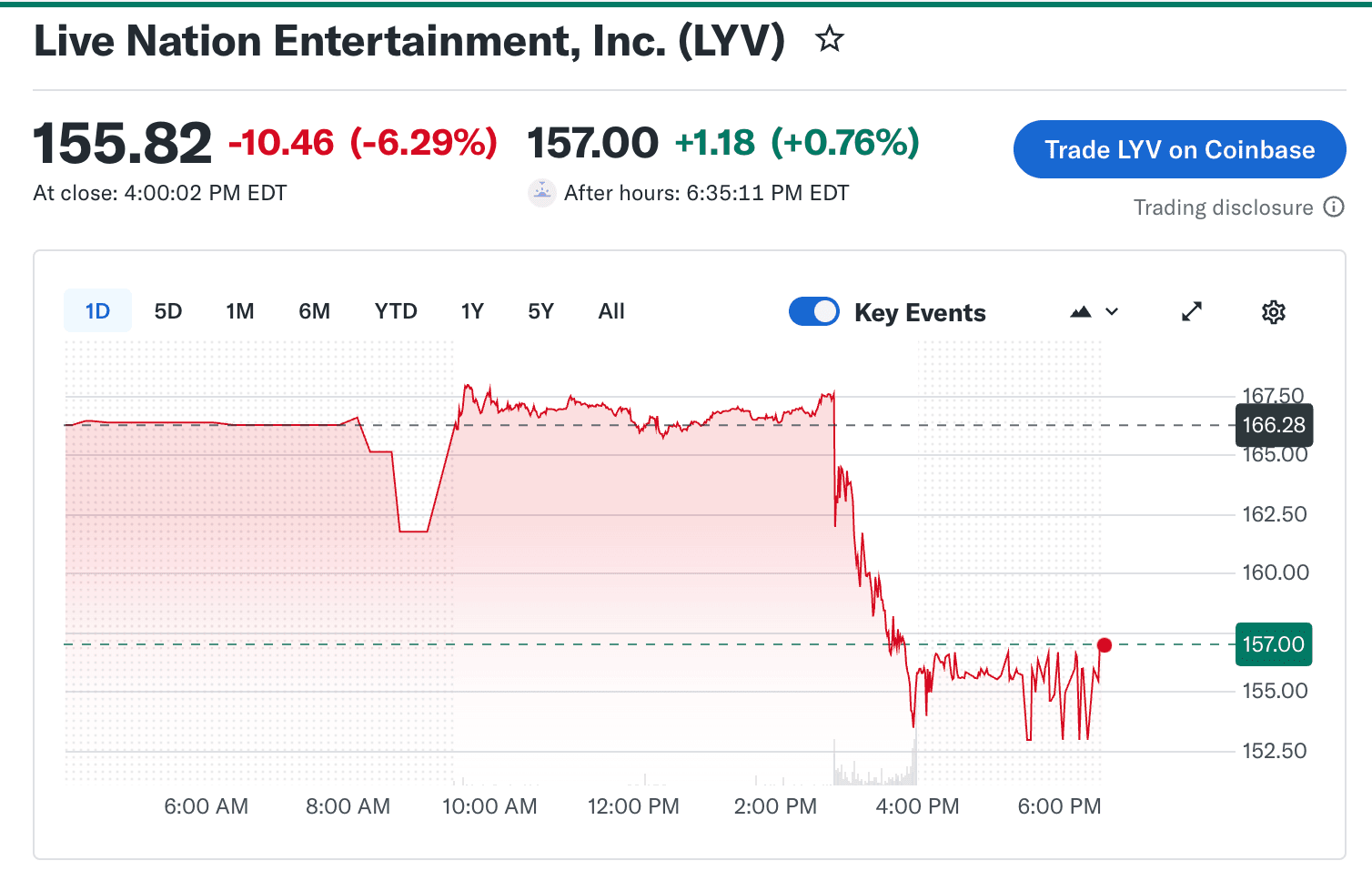Open chart settings with the gear icon
This screenshot has height=881, width=1372.
point(1273,311)
